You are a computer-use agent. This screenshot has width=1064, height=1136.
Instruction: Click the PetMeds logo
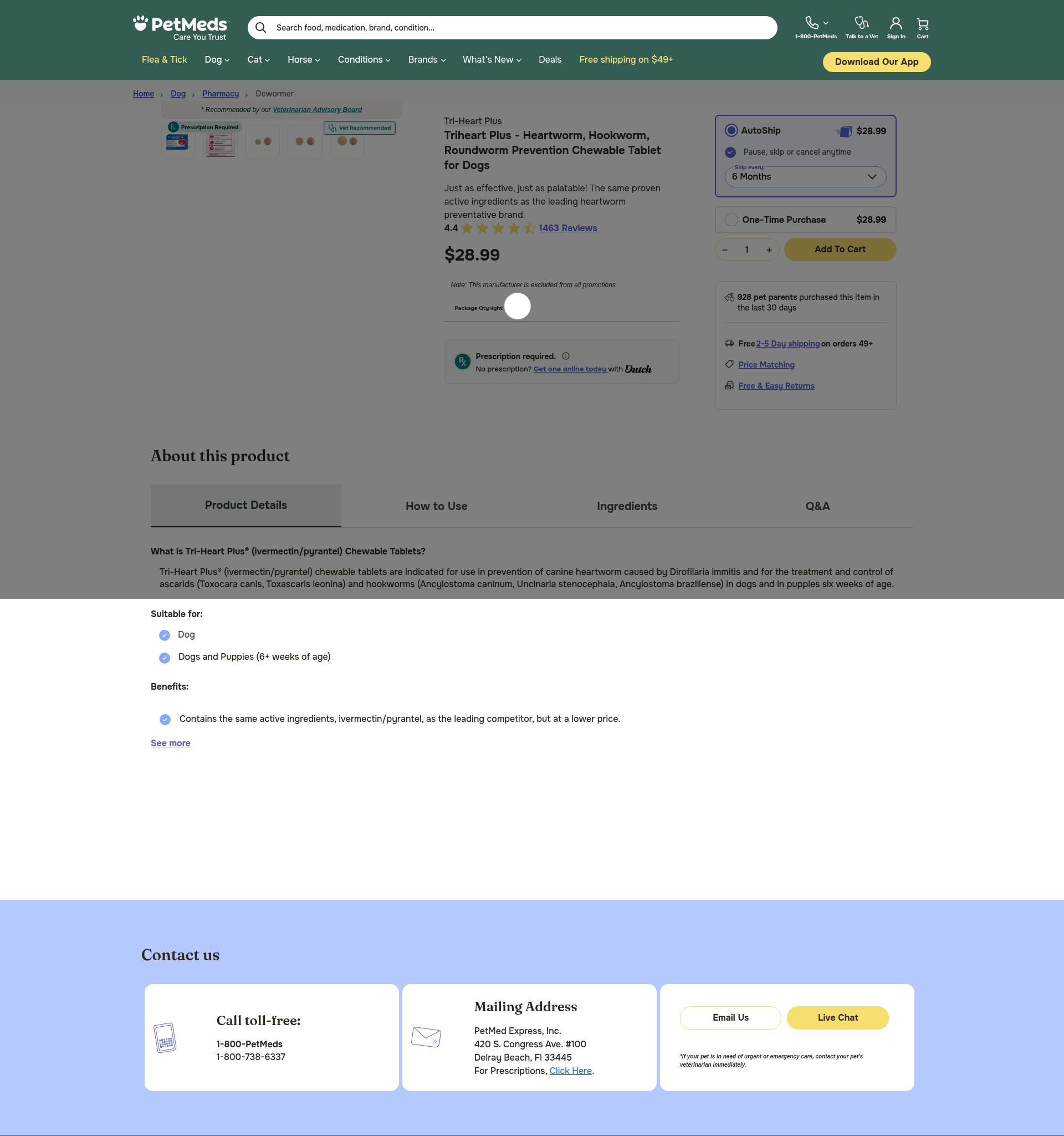click(181, 28)
